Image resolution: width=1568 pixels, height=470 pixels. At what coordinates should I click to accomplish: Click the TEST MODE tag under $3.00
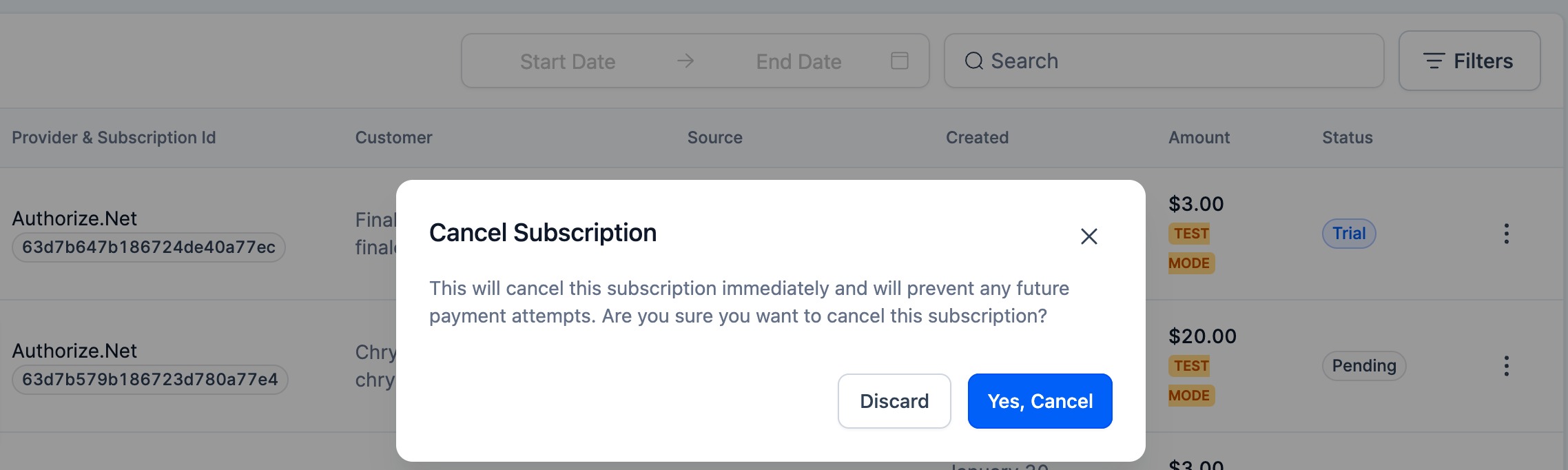point(1190,248)
